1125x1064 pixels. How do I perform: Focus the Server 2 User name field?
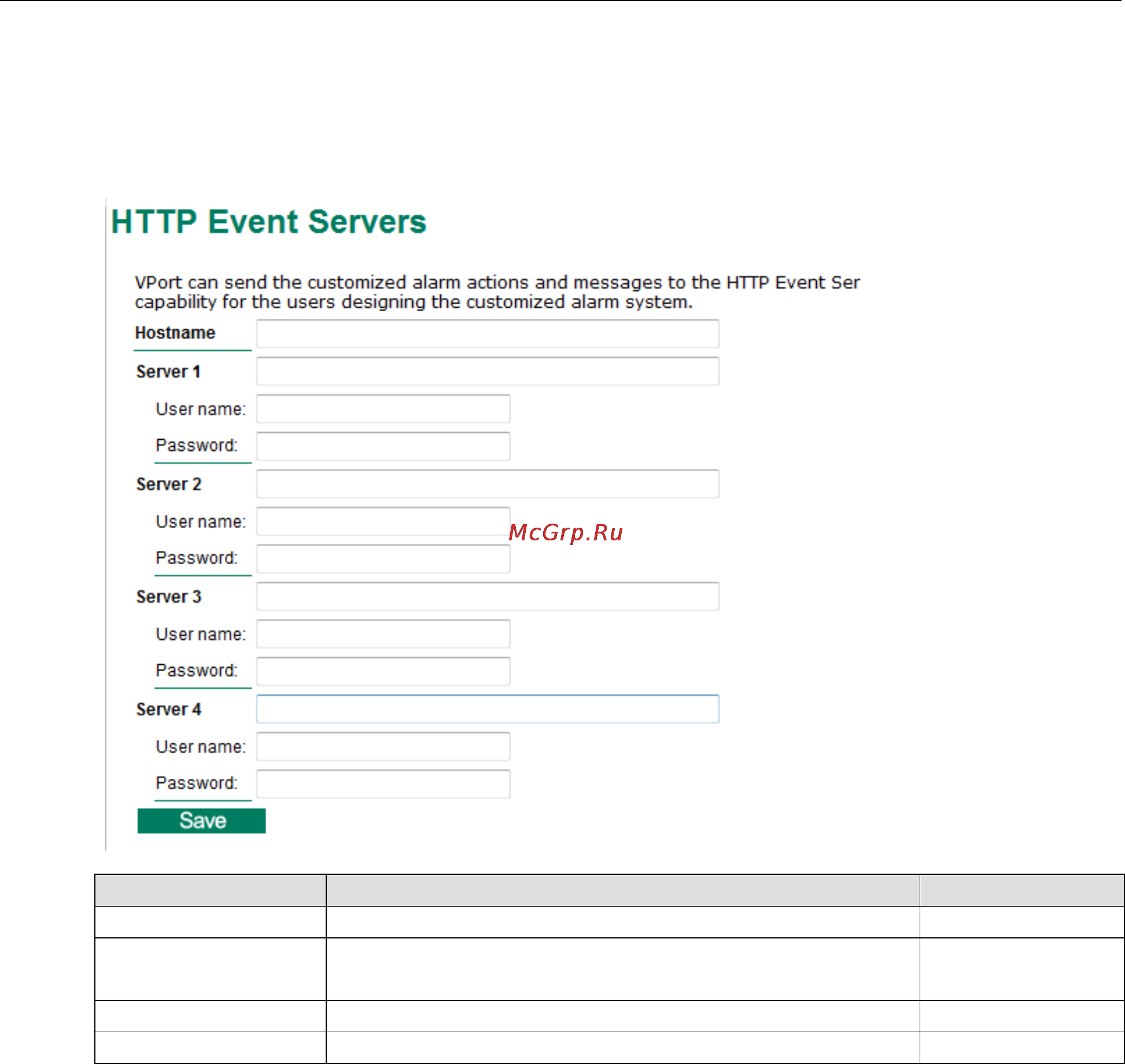(x=383, y=521)
